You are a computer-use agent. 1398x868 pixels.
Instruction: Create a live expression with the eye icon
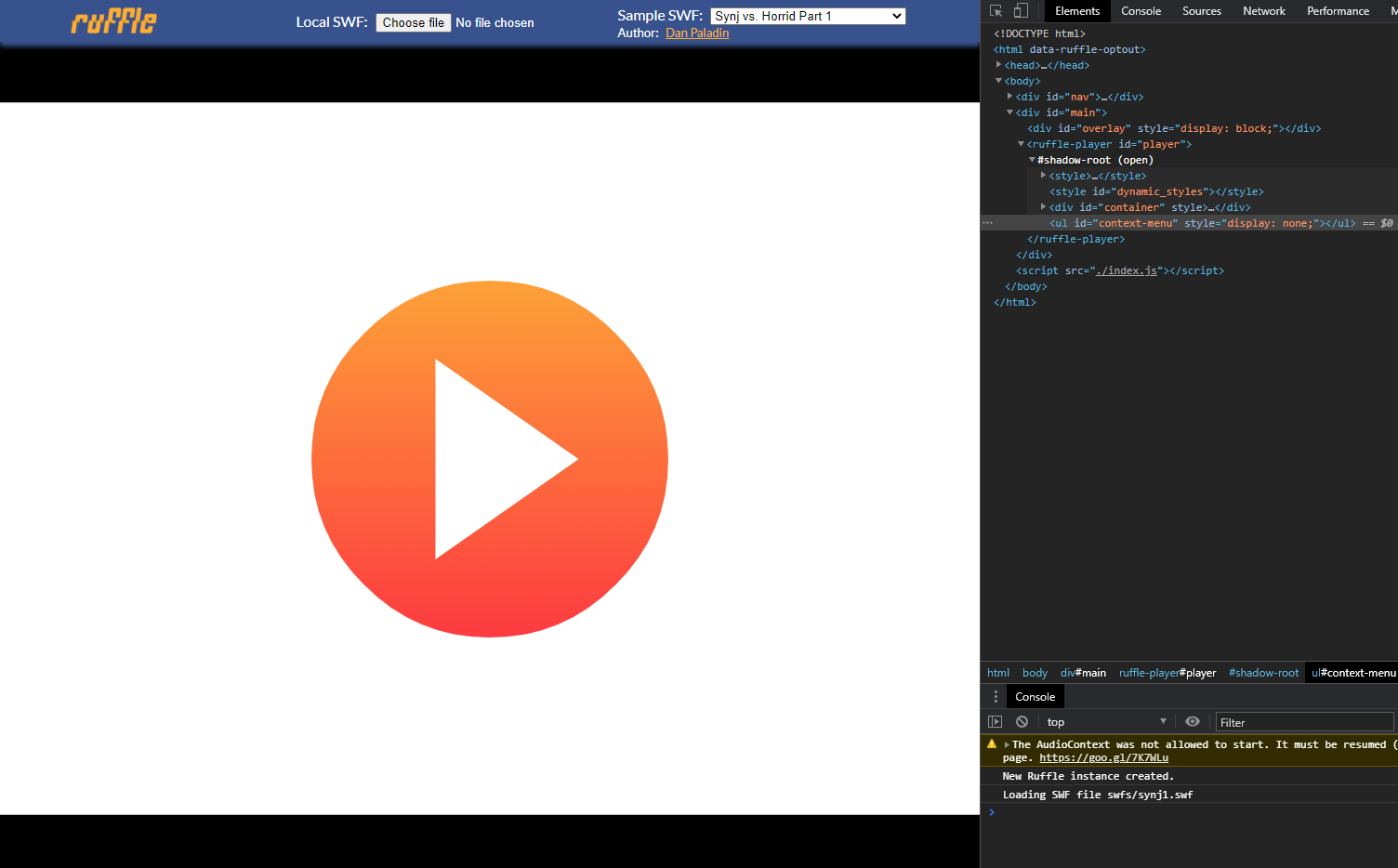click(x=1193, y=721)
